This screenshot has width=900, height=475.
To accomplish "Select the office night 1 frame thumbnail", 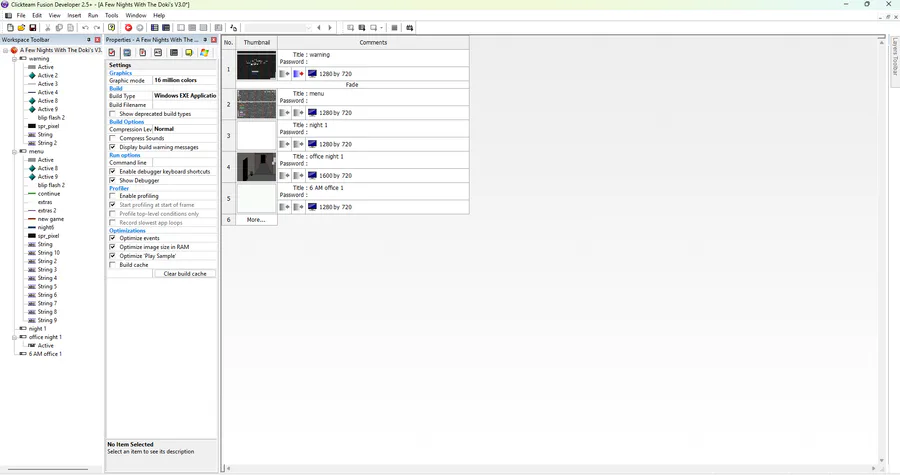I will point(257,167).
